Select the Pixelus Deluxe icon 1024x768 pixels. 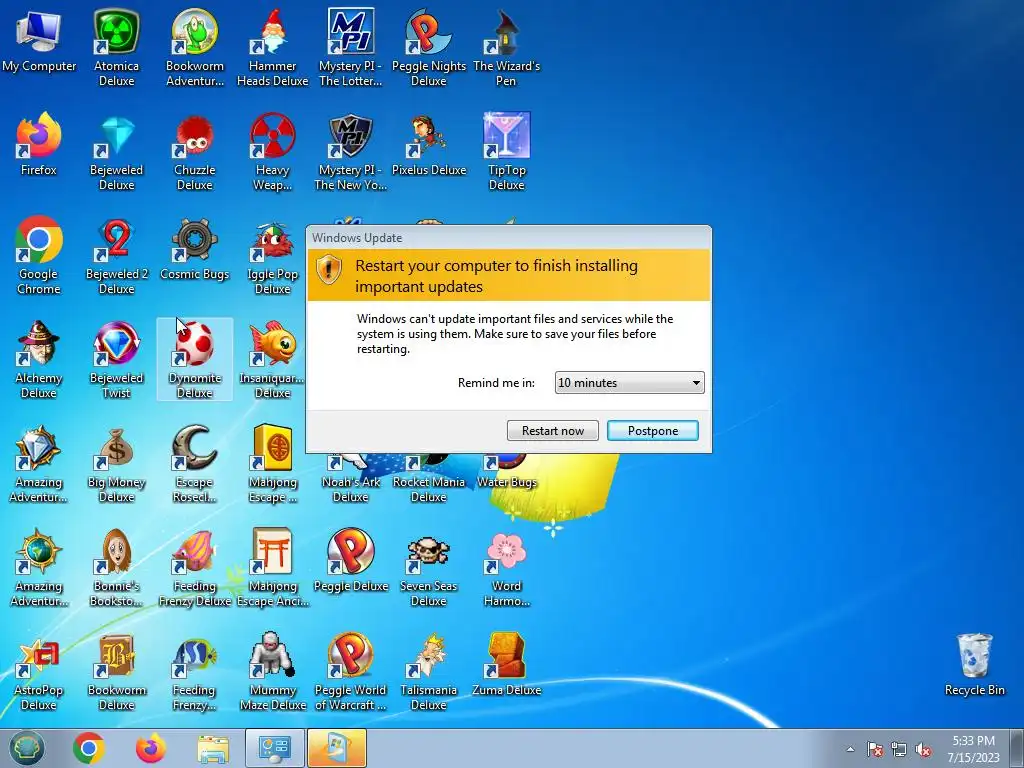428,144
